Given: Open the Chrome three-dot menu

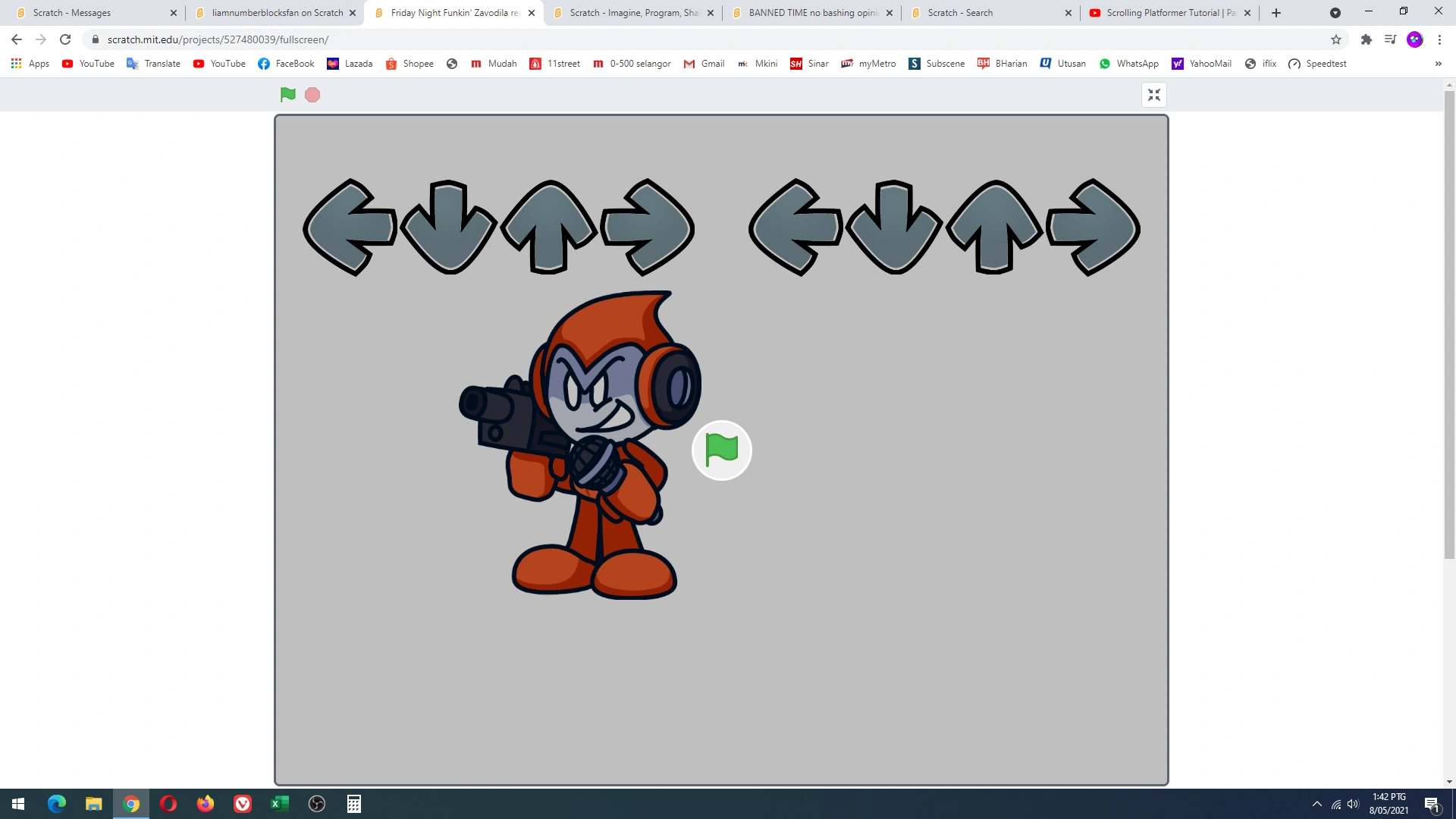Looking at the screenshot, I should pyautogui.click(x=1439, y=39).
